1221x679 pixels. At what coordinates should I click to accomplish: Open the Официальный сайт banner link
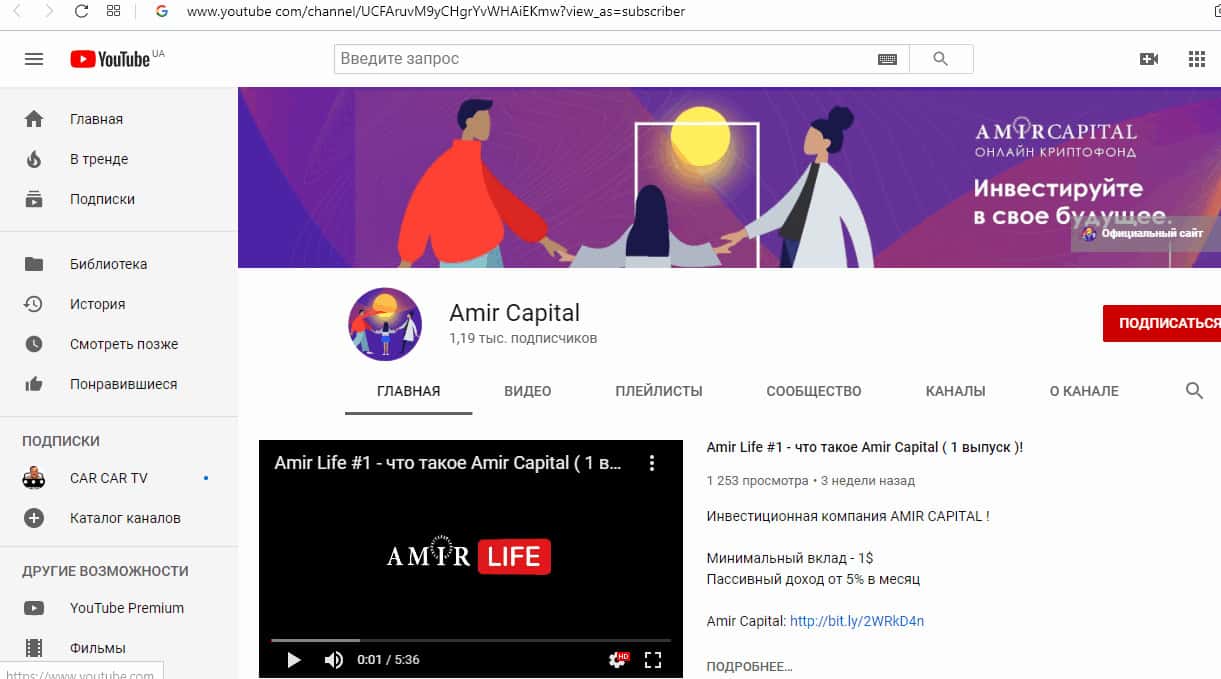[1146, 234]
